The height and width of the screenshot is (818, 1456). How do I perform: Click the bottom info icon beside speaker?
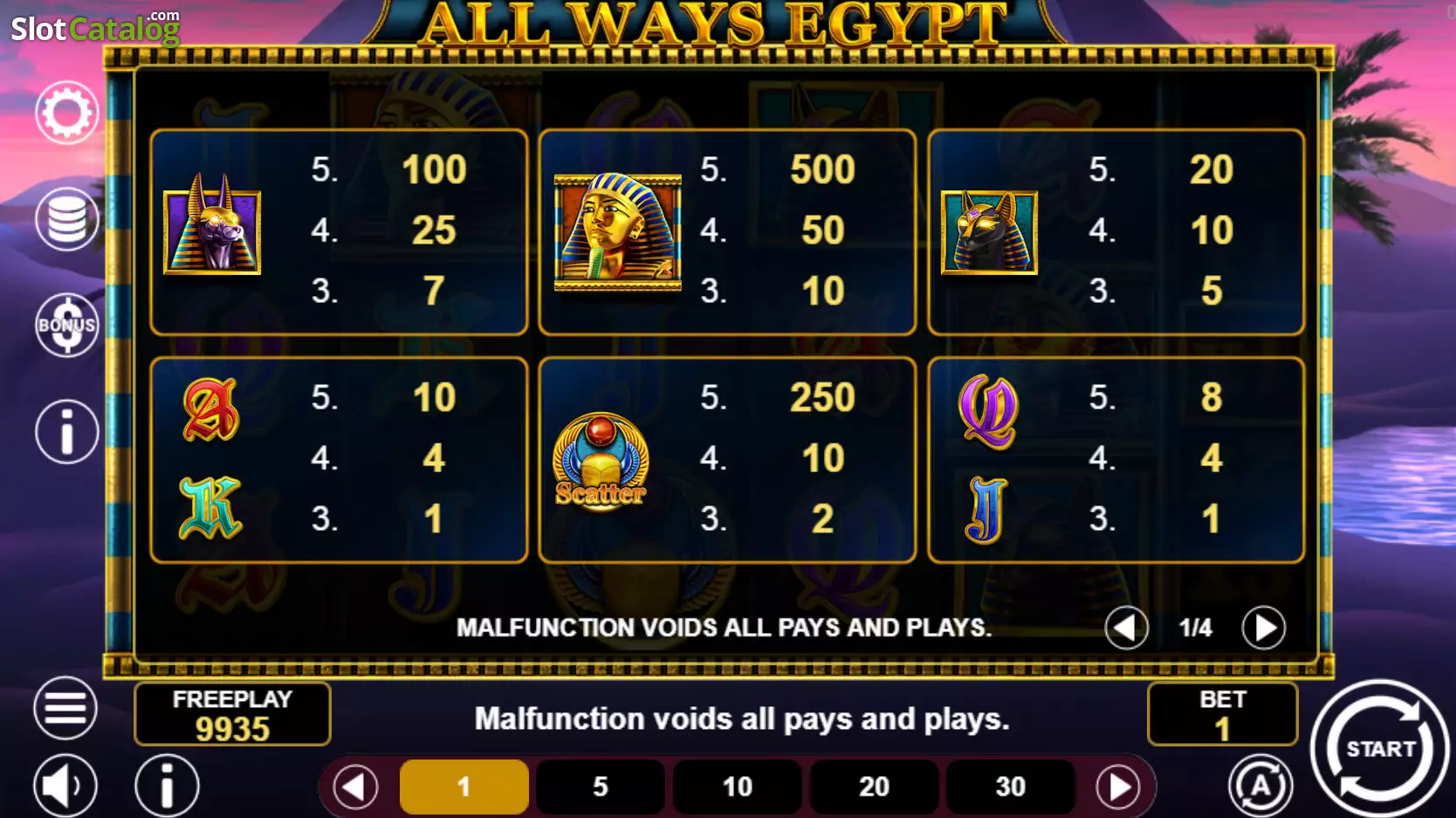click(x=167, y=786)
